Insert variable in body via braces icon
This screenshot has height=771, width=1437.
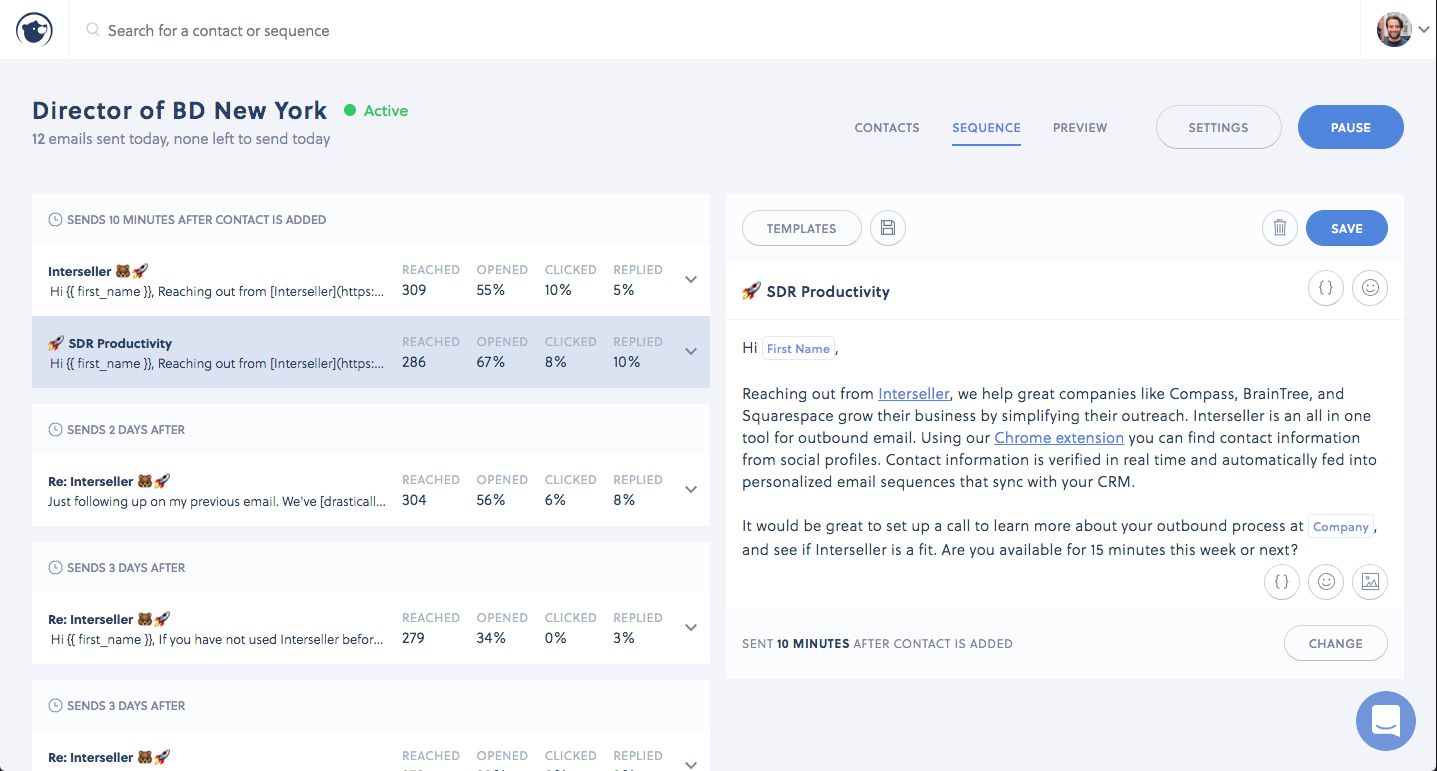click(x=1282, y=581)
